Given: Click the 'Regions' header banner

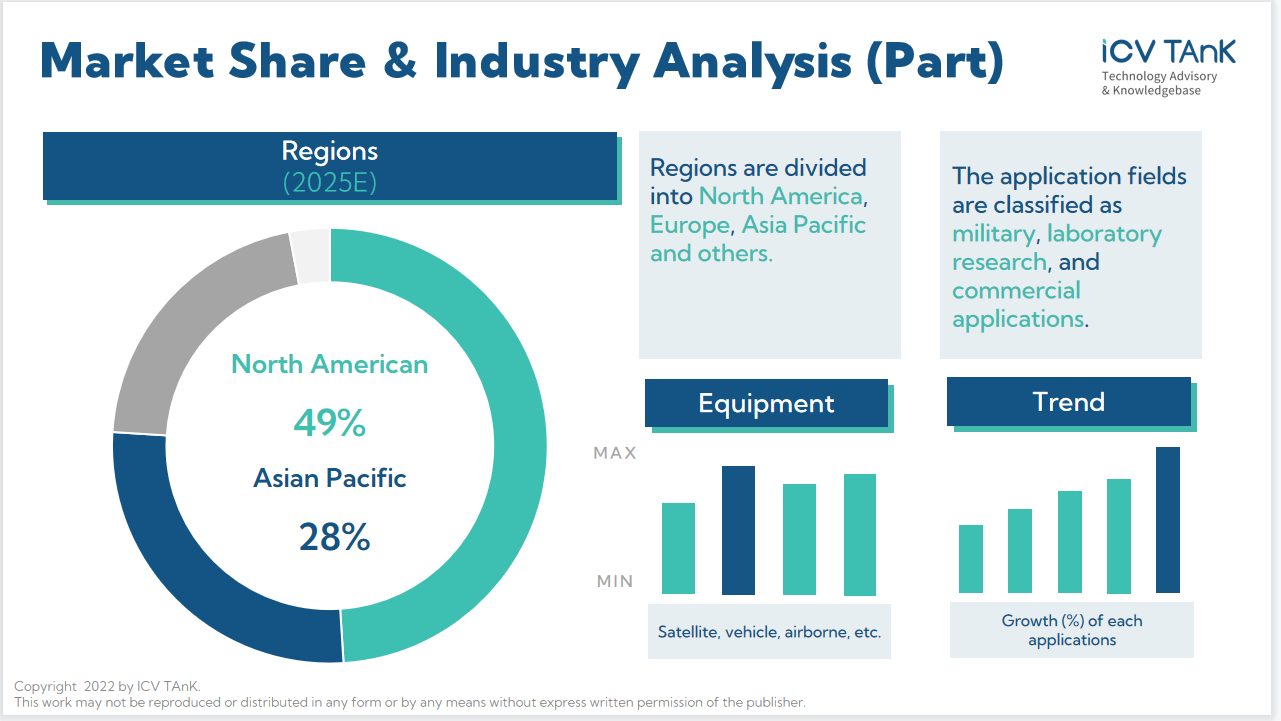Looking at the screenshot, I should (330, 166).
